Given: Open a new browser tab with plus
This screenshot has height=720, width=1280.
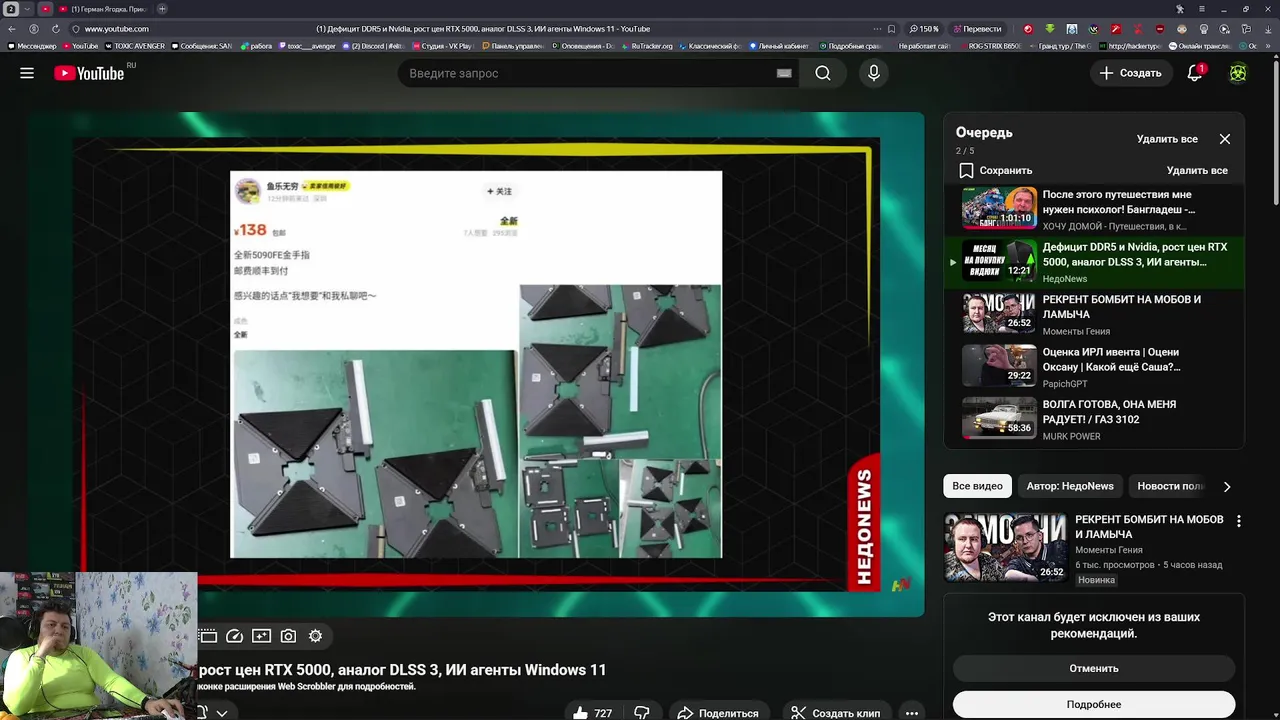Looking at the screenshot, I should (x=162, y=9).
